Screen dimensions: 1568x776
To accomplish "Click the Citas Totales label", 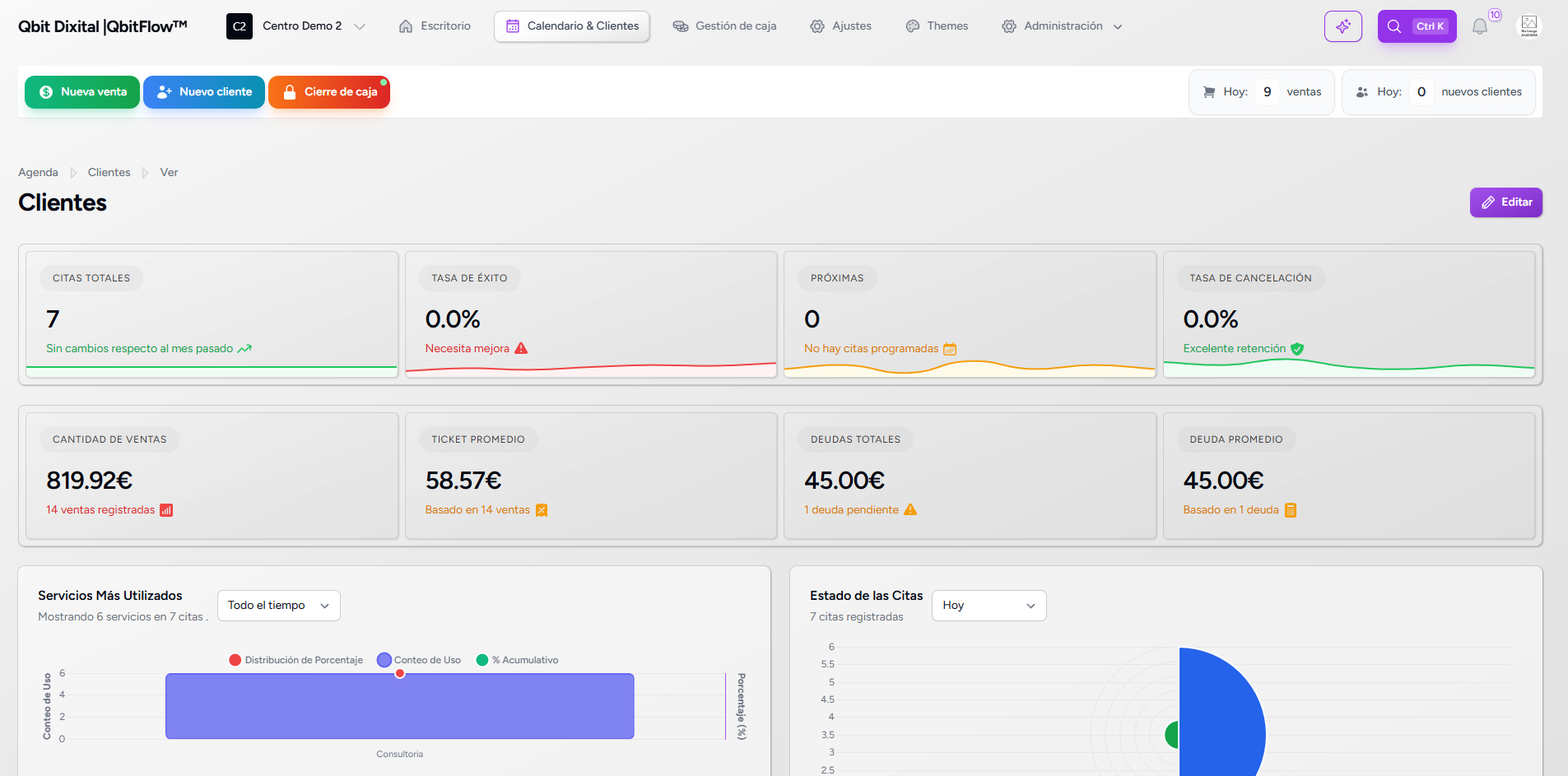I will click(91, 278).
